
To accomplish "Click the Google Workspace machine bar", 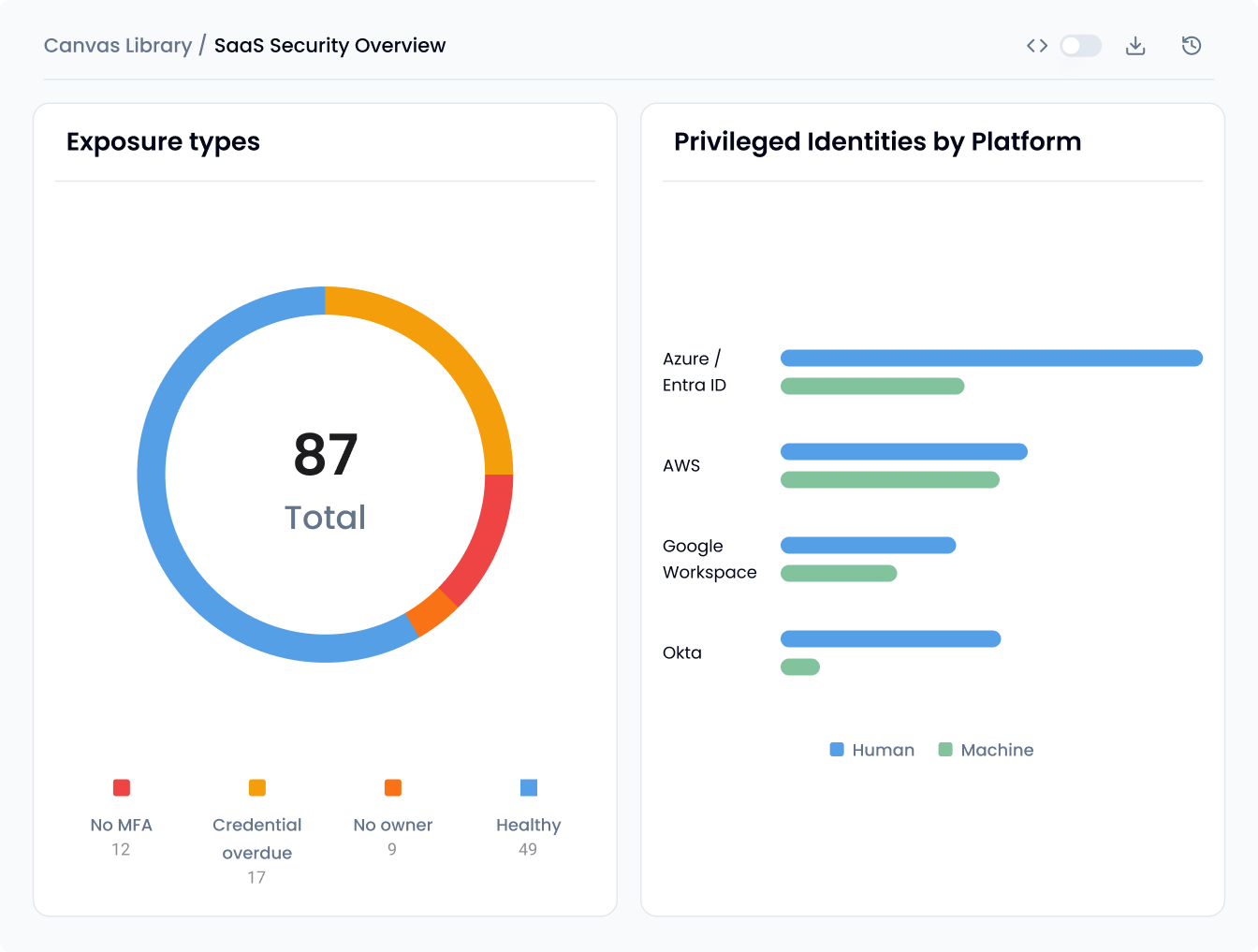I will click(x=839, y=573).
